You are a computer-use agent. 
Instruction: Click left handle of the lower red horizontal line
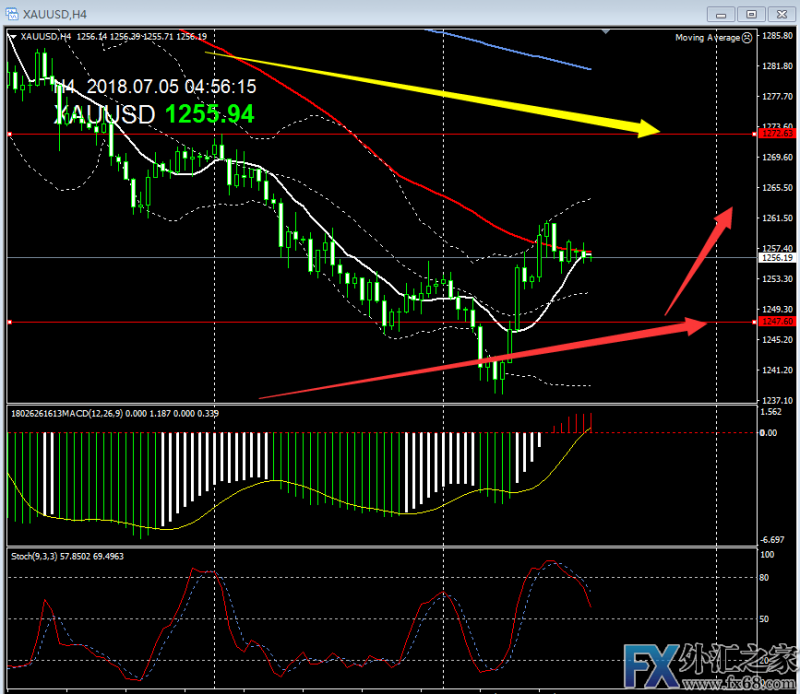tap(10, 322)
